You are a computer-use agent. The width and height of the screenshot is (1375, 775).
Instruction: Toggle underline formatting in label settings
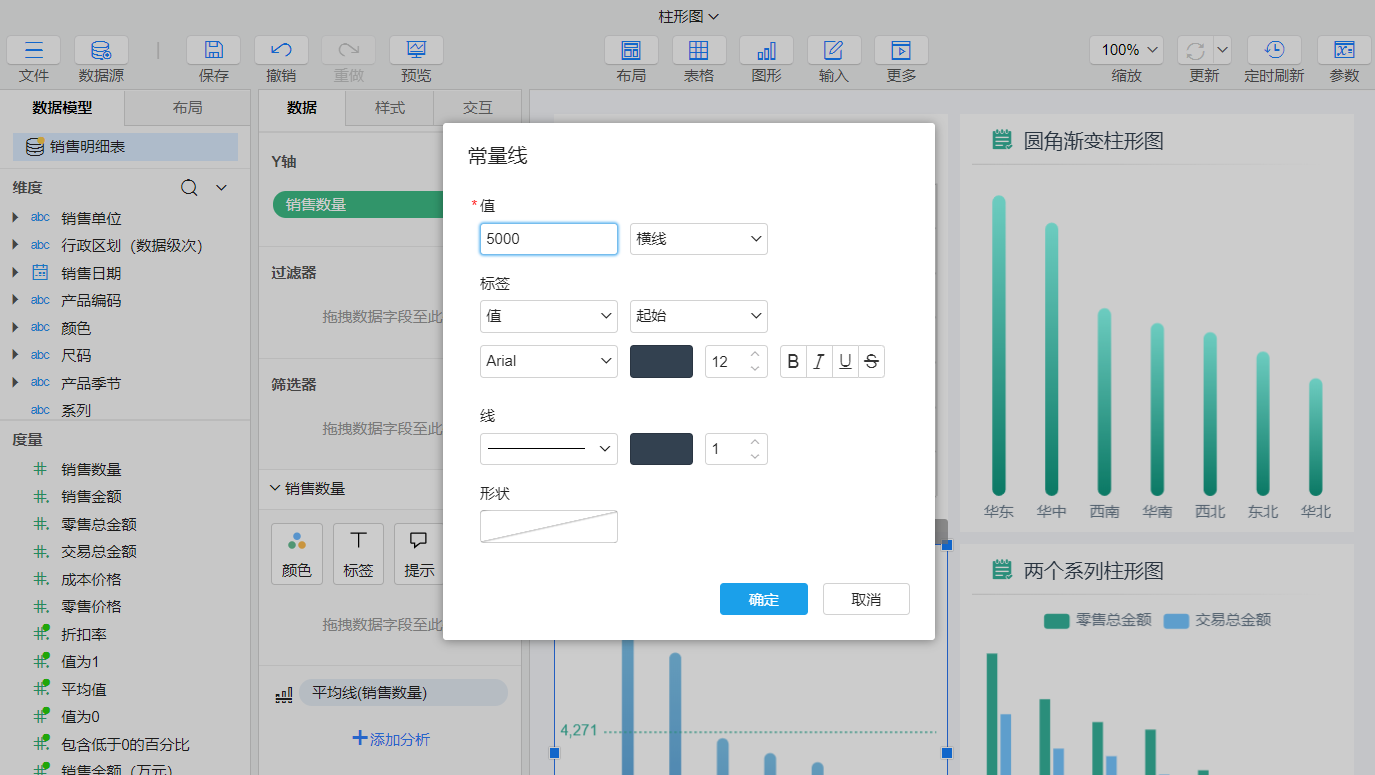point(844,361)
